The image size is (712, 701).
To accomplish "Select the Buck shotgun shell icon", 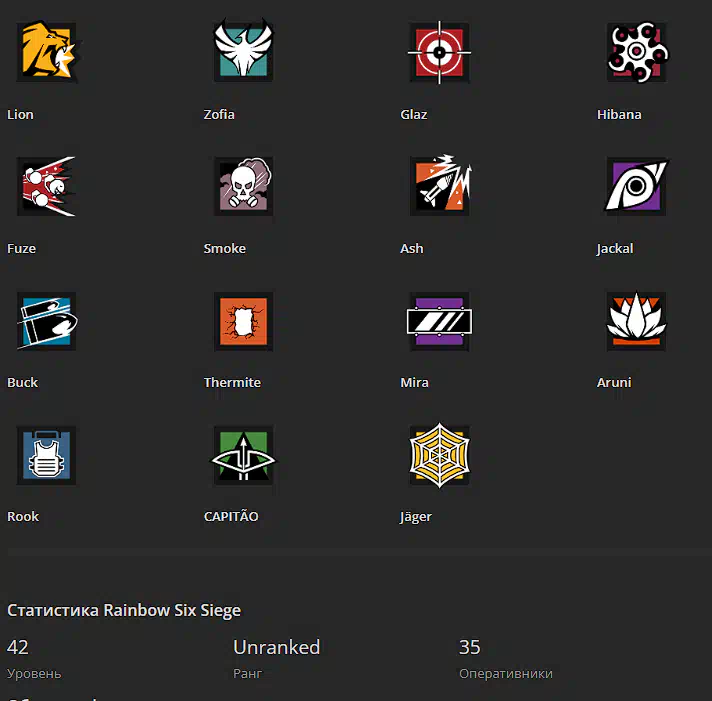I will (x=47, y=321).
